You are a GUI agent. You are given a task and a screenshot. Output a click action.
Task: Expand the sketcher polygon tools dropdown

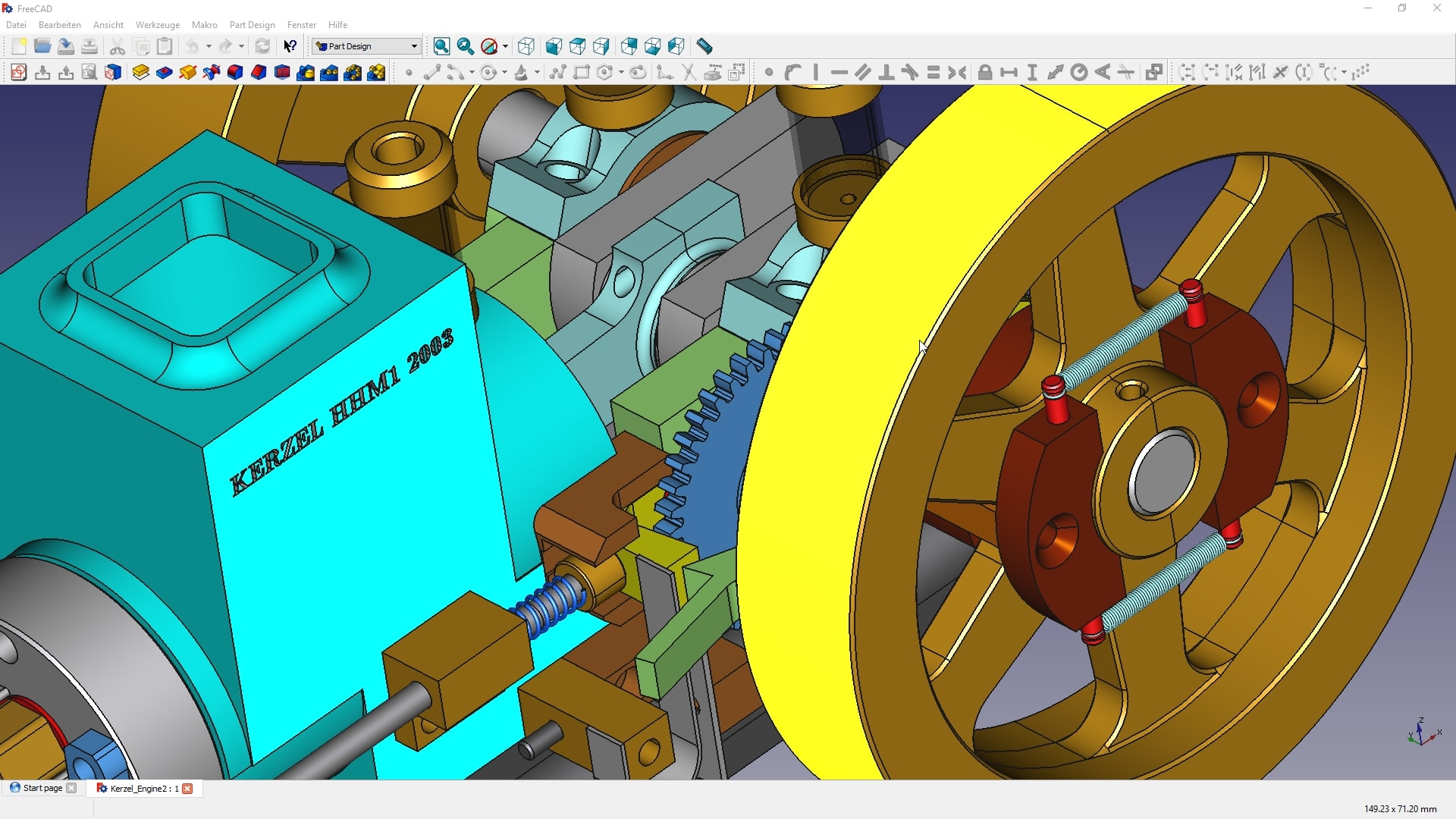point(621,72)
